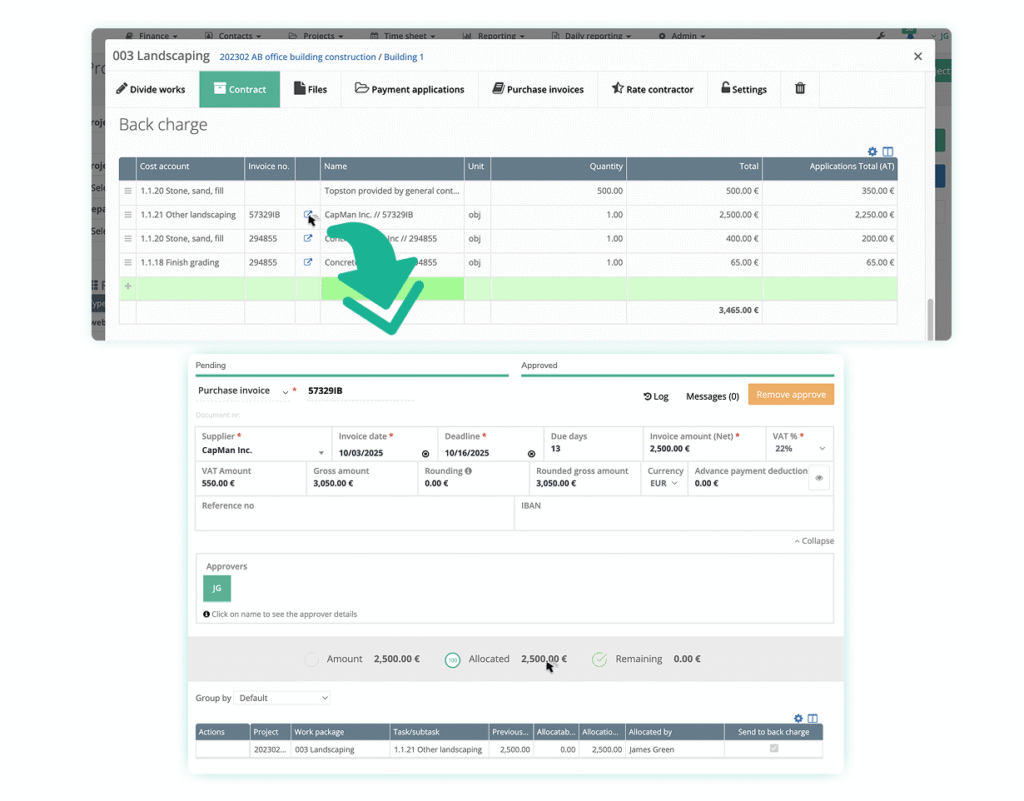
Task: Open Messages (0) for the purchase invoice
Action: click(x=711, y=396)
